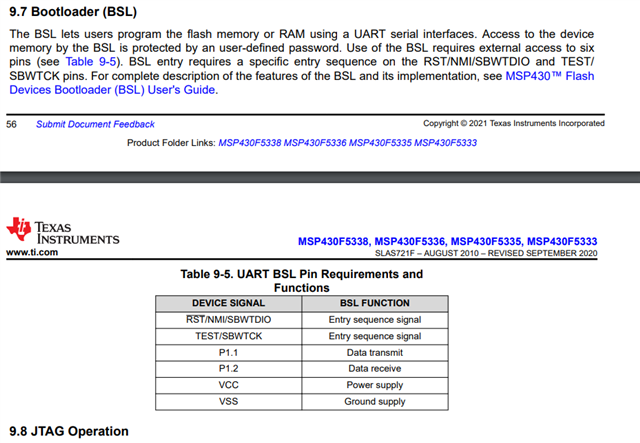Click Submit Document Feedback link

pos(95,124)
